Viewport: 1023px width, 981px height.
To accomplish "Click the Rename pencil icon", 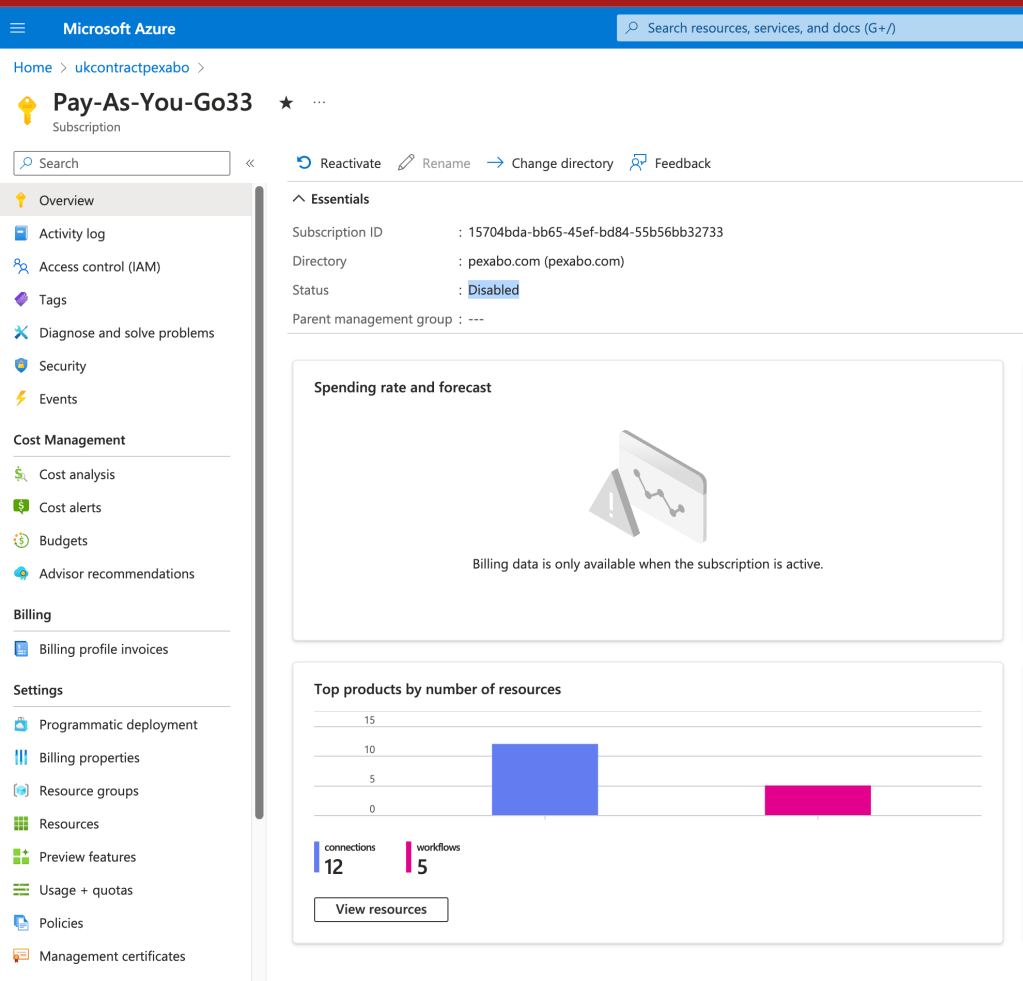I will tap(406, 162).
